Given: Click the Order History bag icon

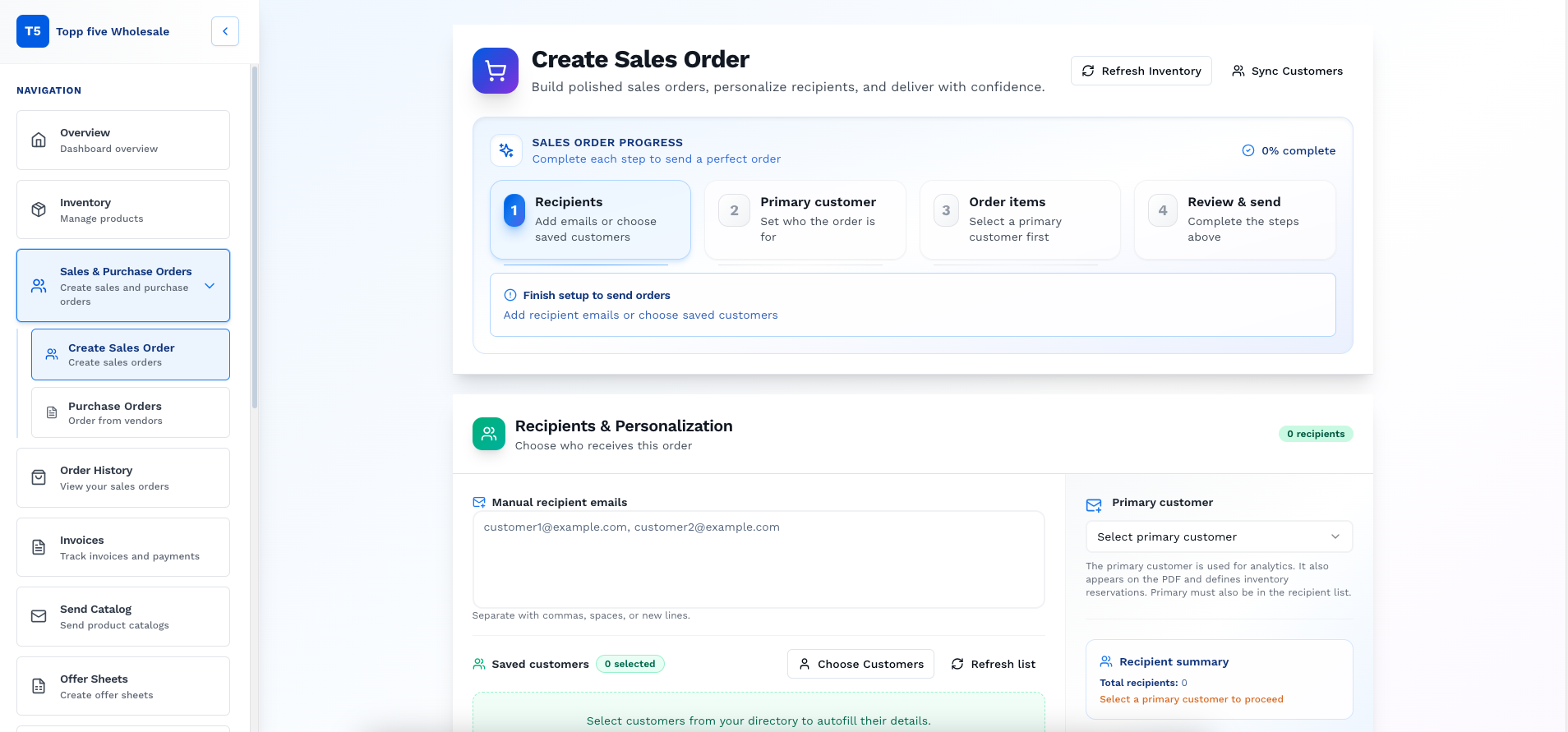Looking at the screenshot, I should click(39, 477).
